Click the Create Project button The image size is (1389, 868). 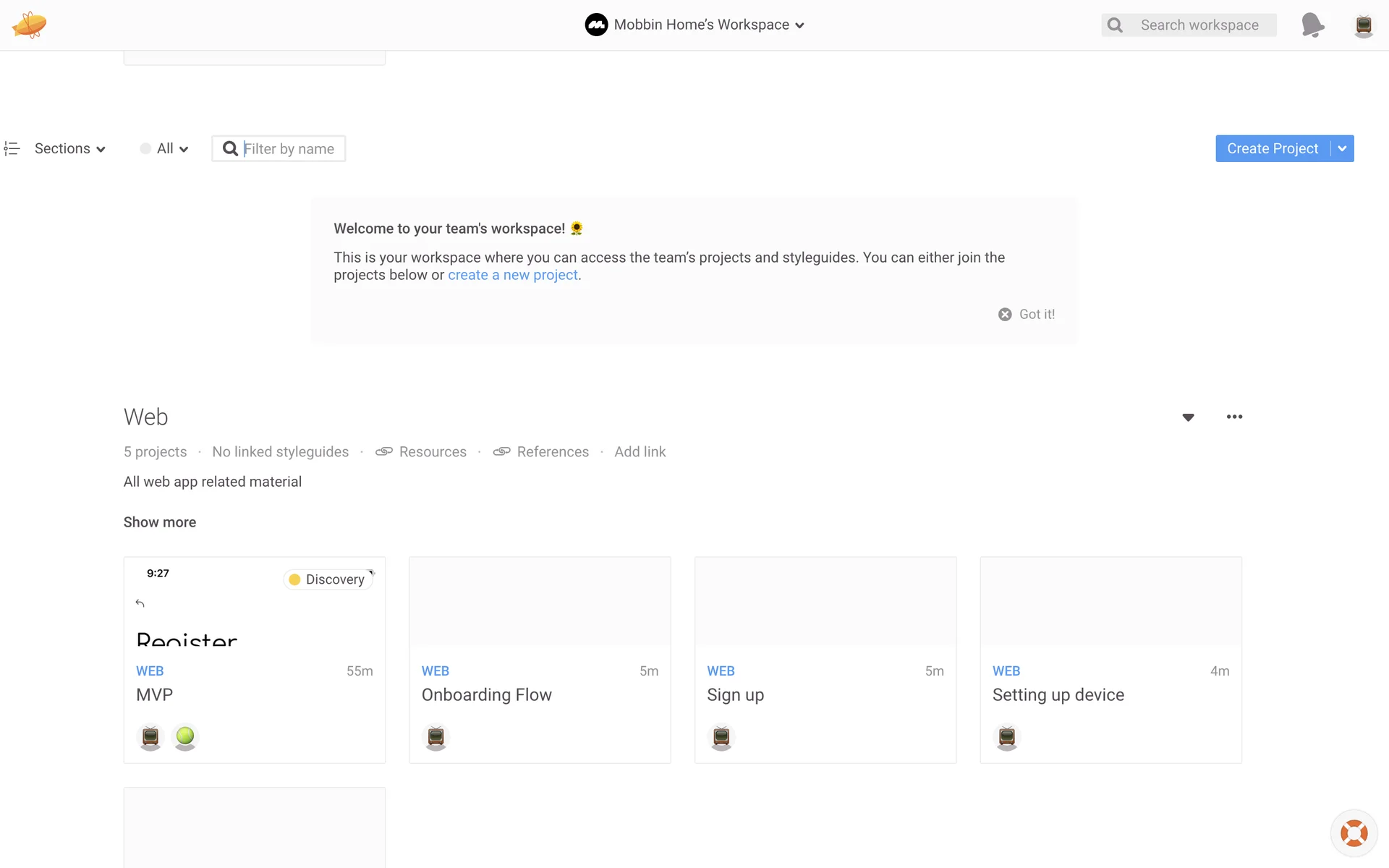[1272, 149]
